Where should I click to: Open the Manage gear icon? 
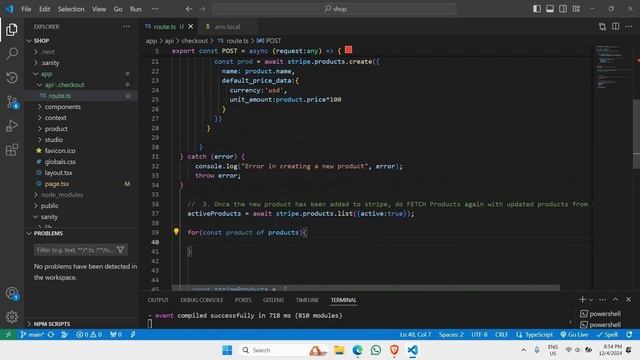coord(12,317)
